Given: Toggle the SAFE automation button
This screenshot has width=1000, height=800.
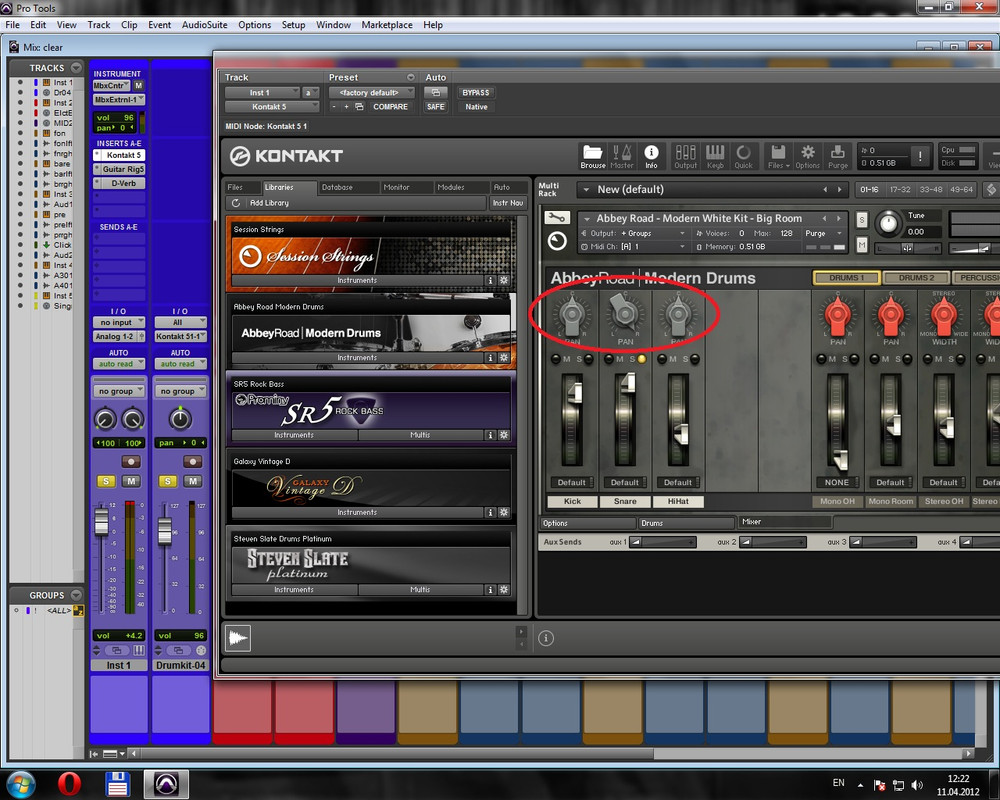Looking at the screenshot, I should [436, 107].
